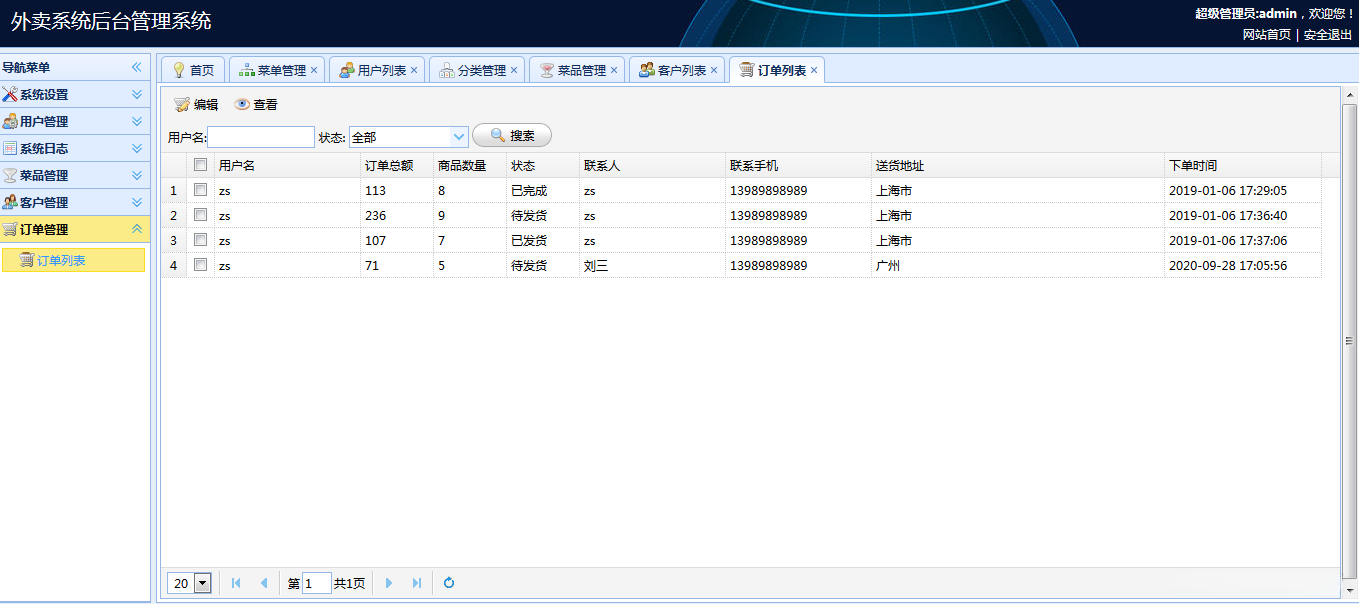Click the user icon beside 用户管理
Image resolution: width=1359 pixels, height=604 pixels.
(x=10, y=121)
